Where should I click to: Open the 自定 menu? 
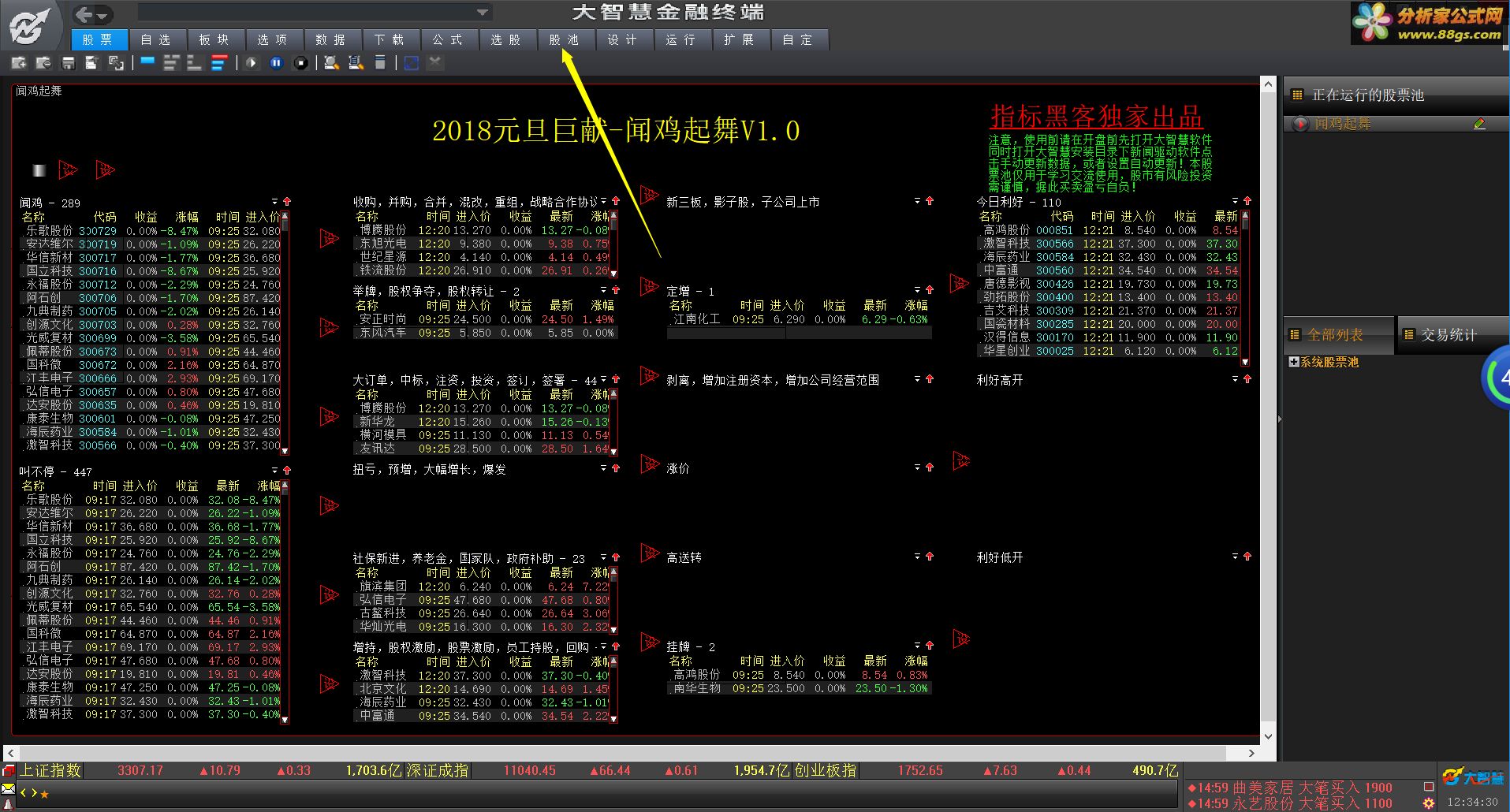click(x=799, y=39)
